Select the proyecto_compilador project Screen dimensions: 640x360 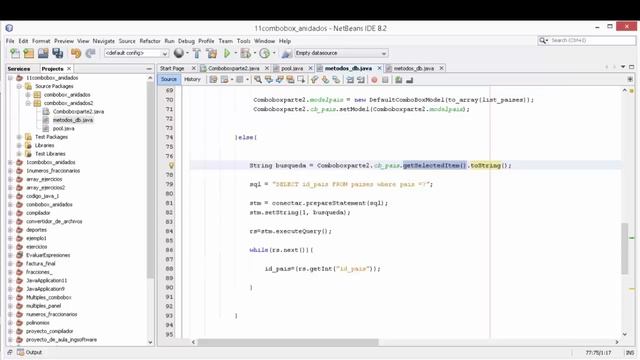49,331
